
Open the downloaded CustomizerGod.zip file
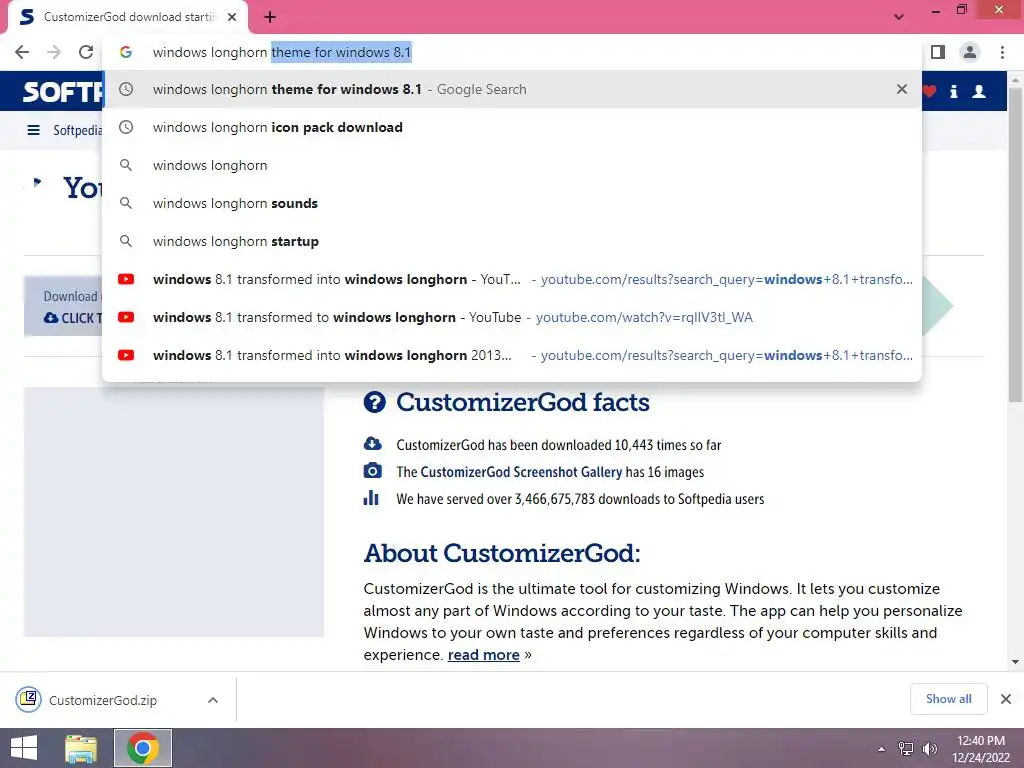point(103,700)
